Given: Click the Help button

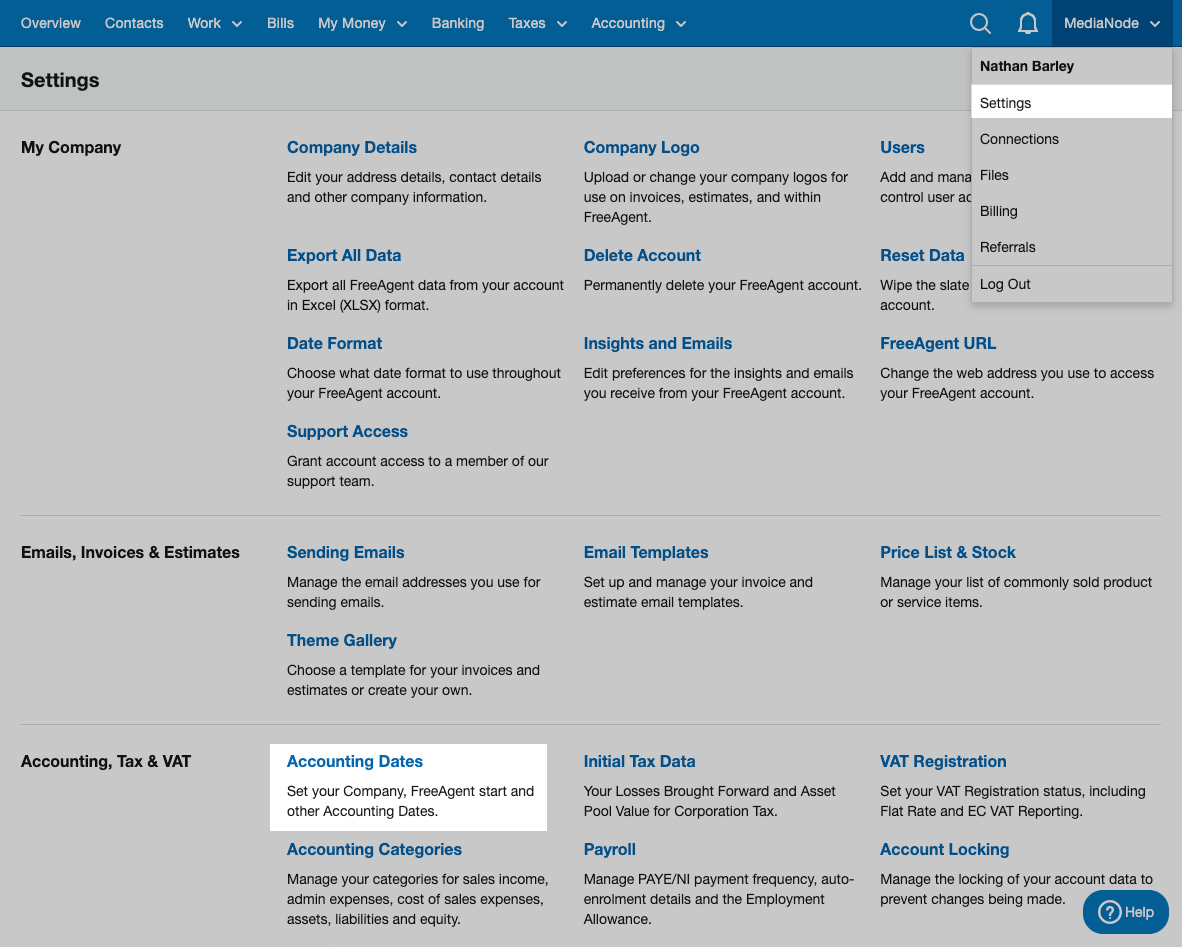Looking at the screenshot, I should point(1126,912).
